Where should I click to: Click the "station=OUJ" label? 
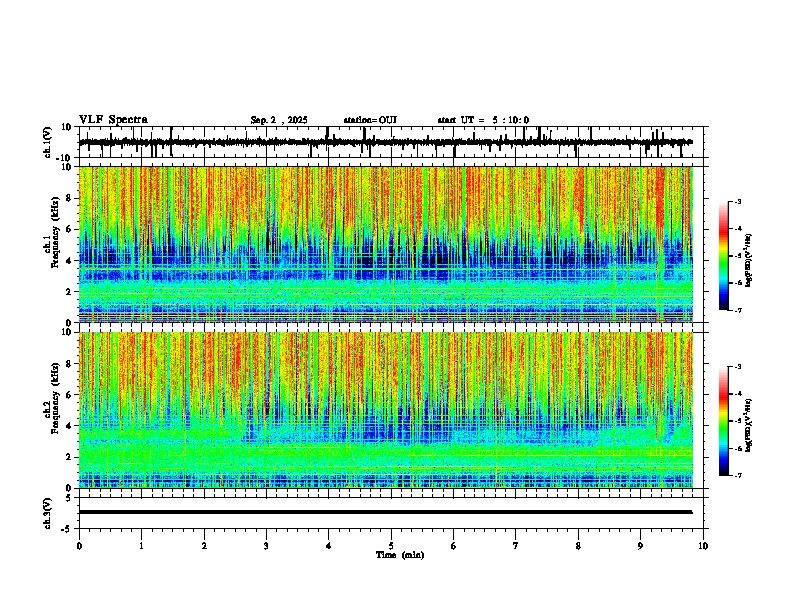click(x=370, y=120)
